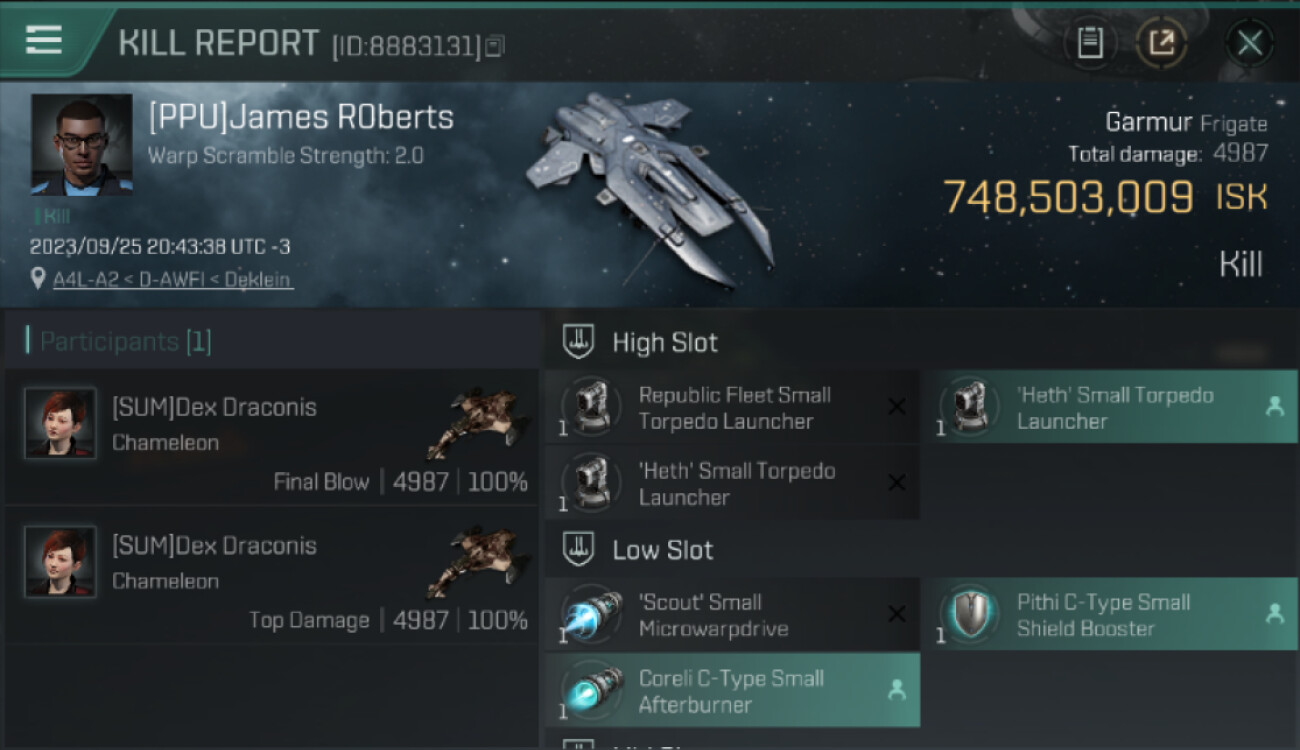Select the James R0berts portrait
Viewport: 1300px width, 750px height.
[82, 144]
